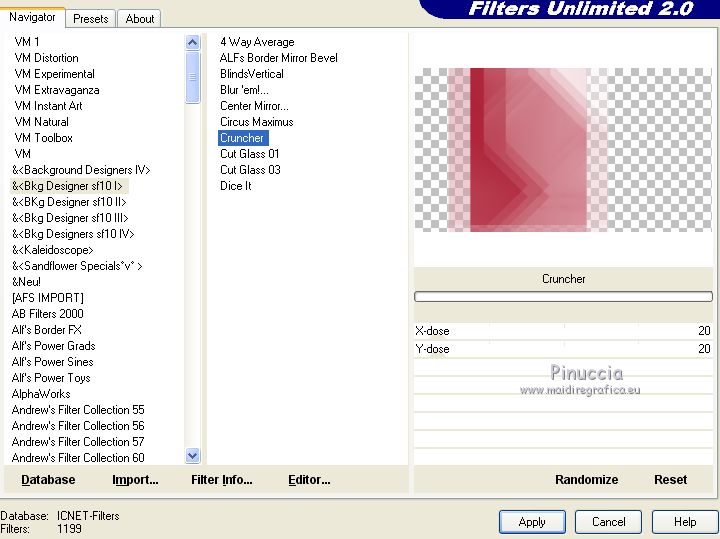This screenshot has width=720, height=539.
Task: Open the Editor... button
Action: click(x=309, y=480)
